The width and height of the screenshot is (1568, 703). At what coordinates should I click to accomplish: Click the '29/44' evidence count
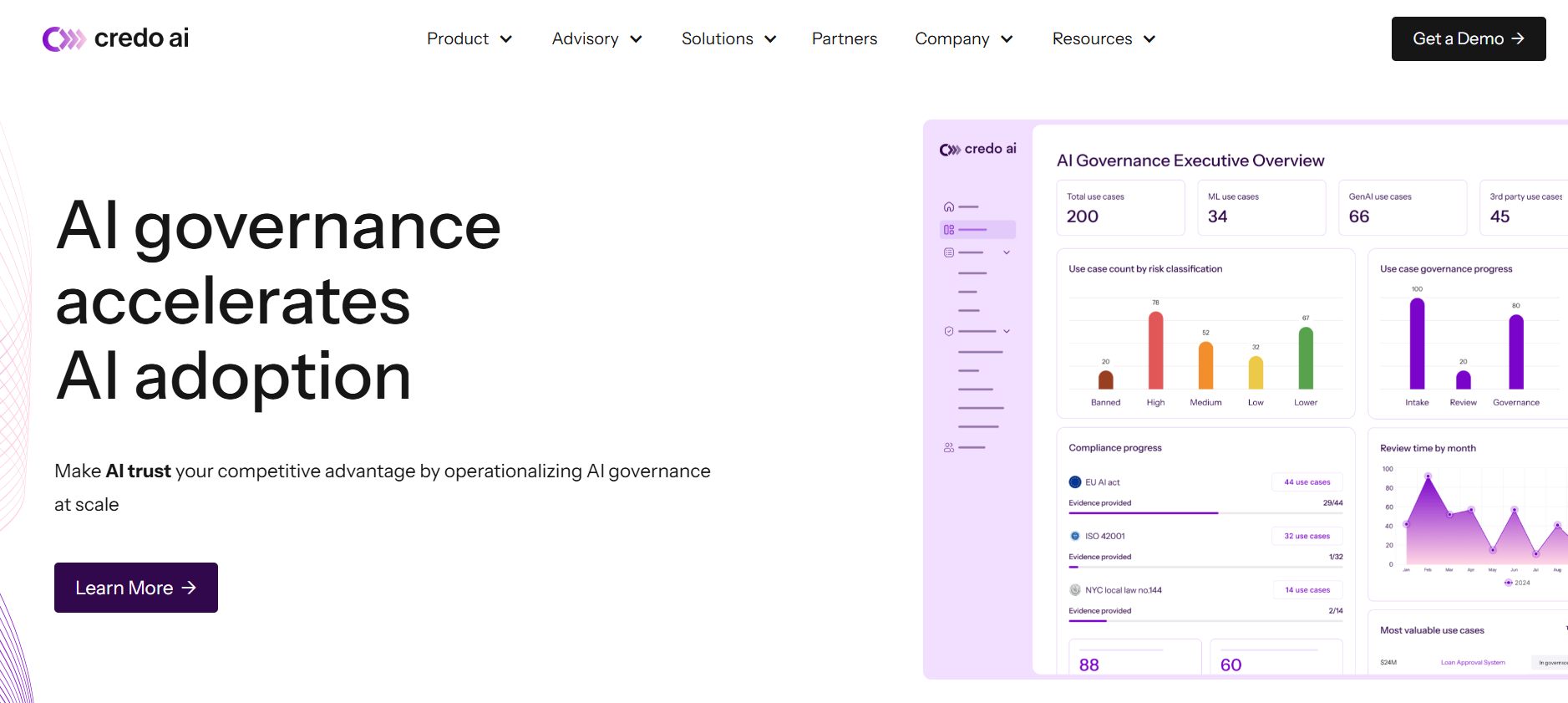tap(1332, 503)
